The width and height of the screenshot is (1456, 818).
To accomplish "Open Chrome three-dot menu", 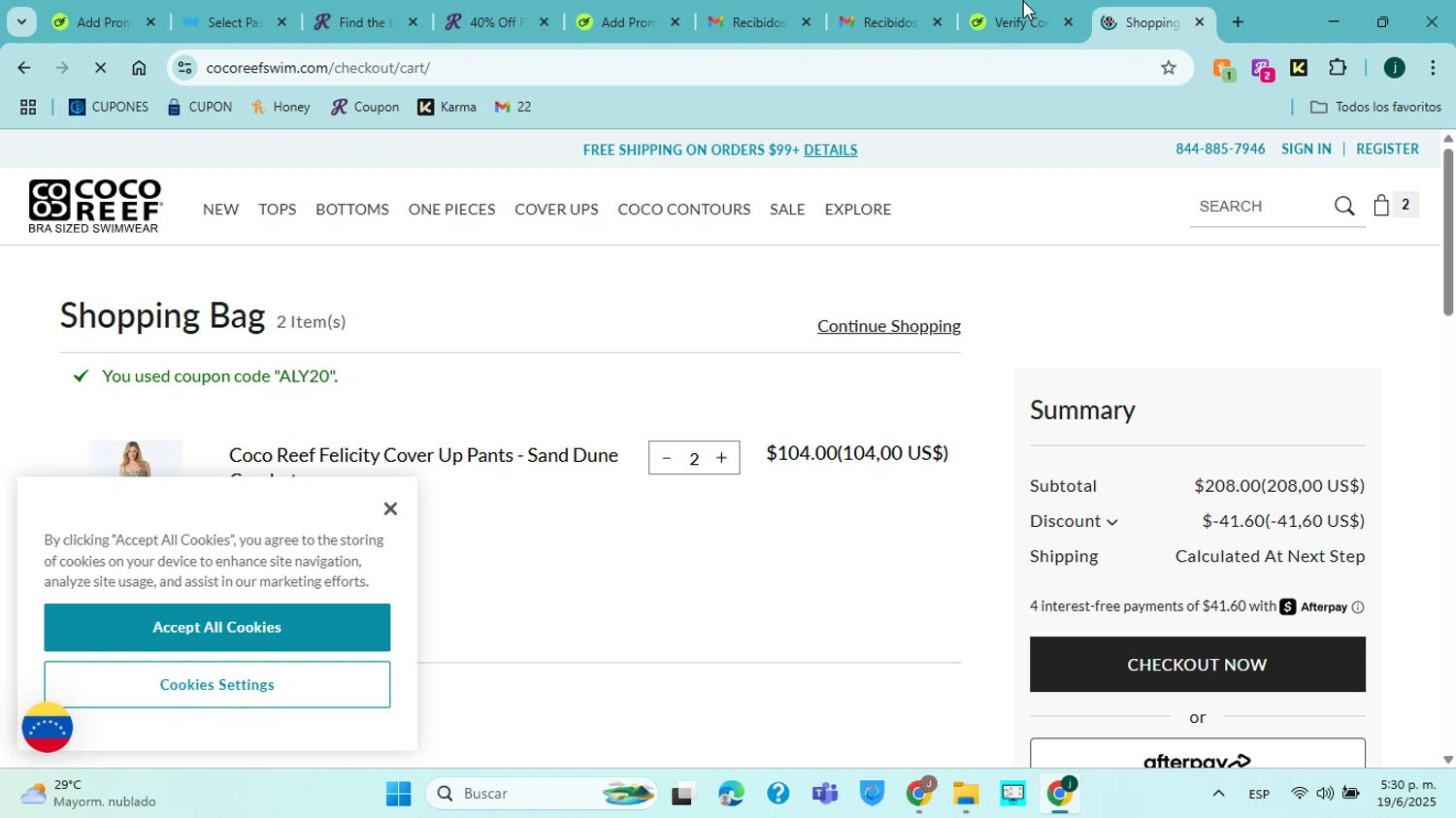I will [x=1433, y=68].
